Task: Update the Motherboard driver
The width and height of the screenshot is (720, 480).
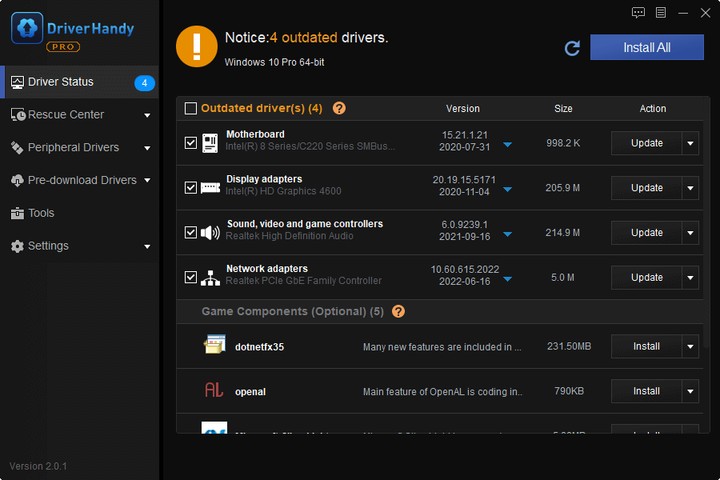Action: pos(647,143)
